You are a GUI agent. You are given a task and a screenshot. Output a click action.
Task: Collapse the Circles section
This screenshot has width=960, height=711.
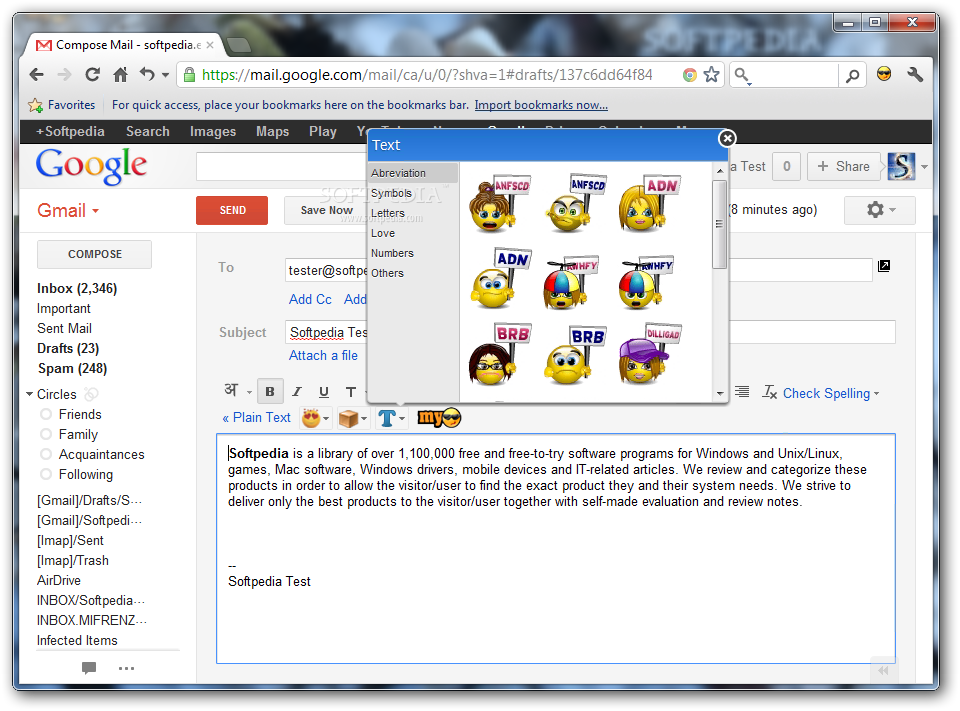point(29,394)
